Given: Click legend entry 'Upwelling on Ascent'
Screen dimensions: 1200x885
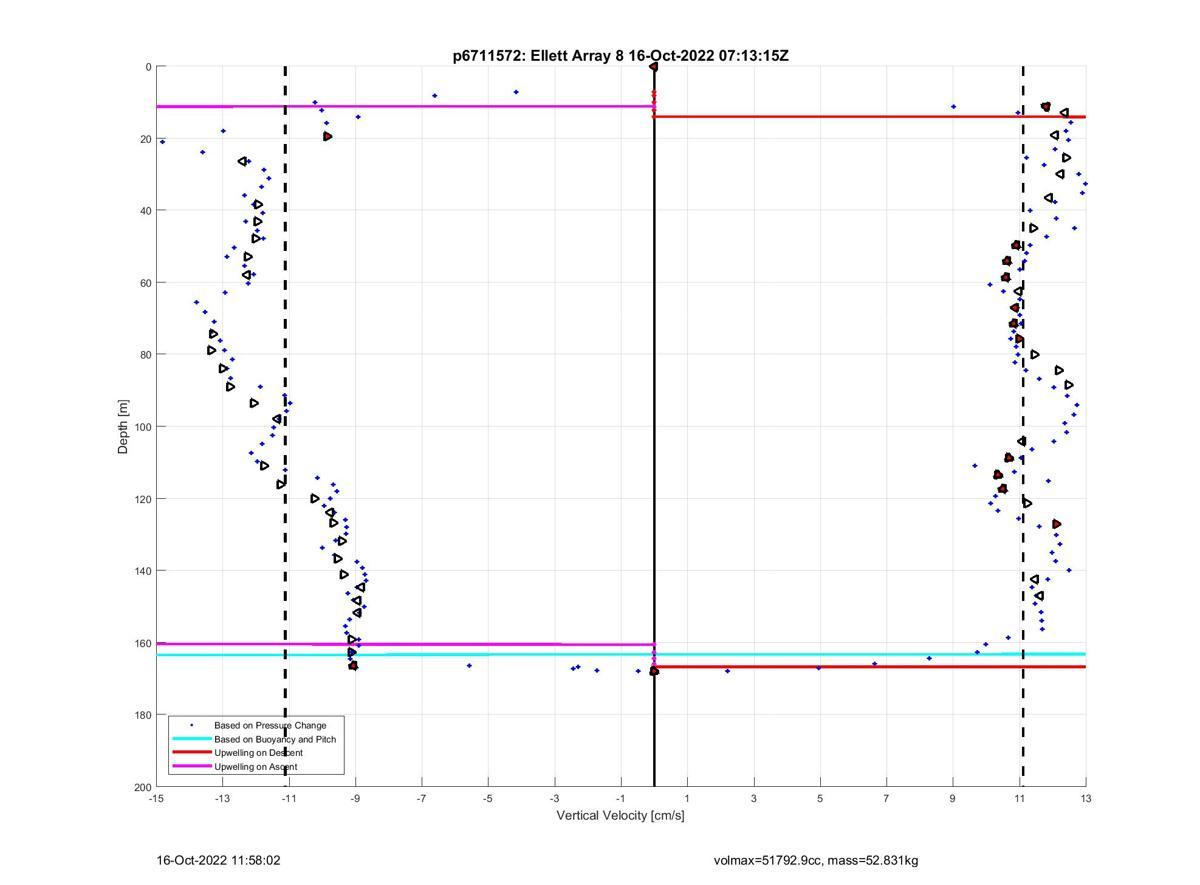Looking at the screenshot, I should (x=255, y=767).
